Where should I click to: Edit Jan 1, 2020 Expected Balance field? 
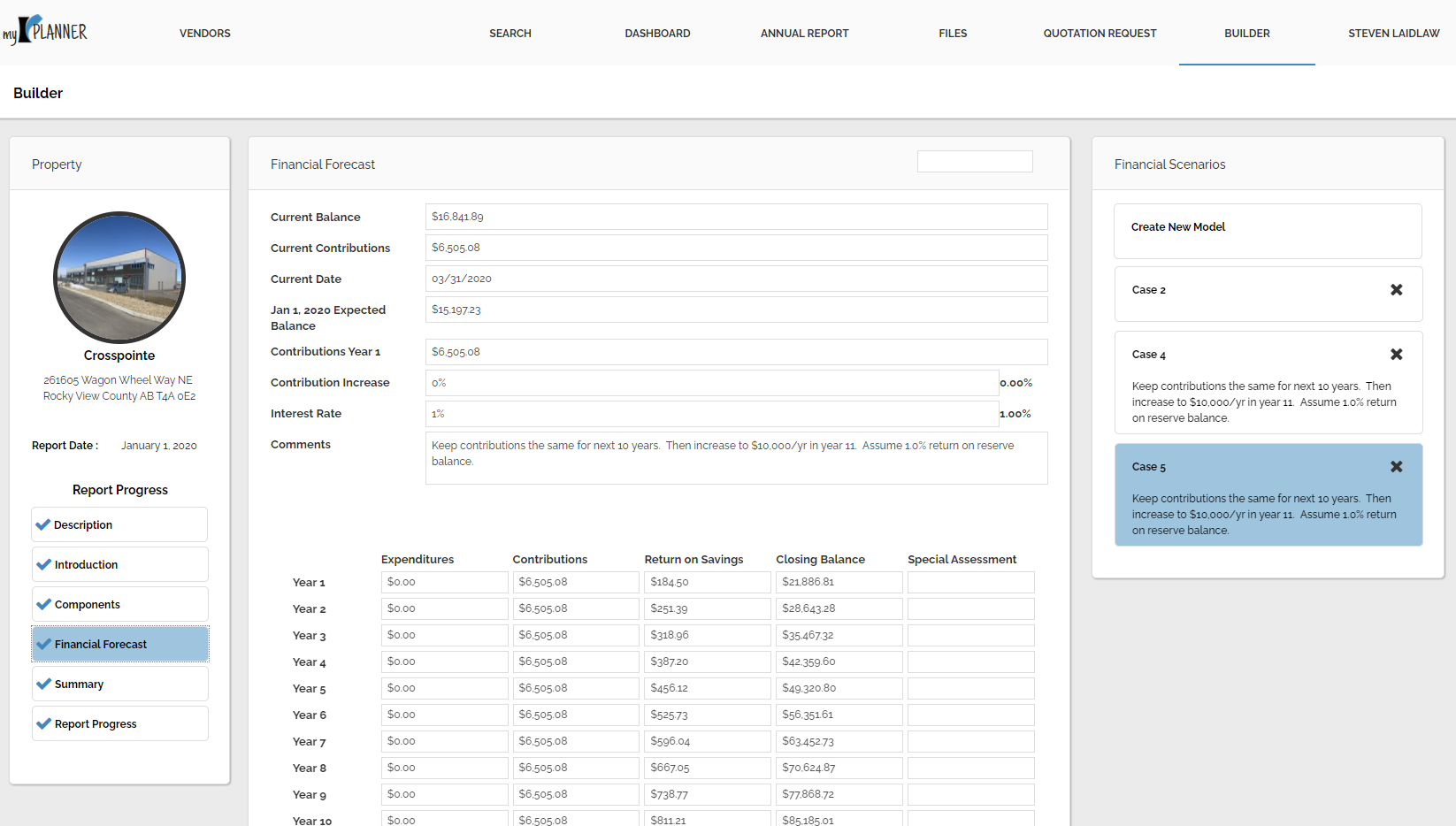click(x=737, y=310)
